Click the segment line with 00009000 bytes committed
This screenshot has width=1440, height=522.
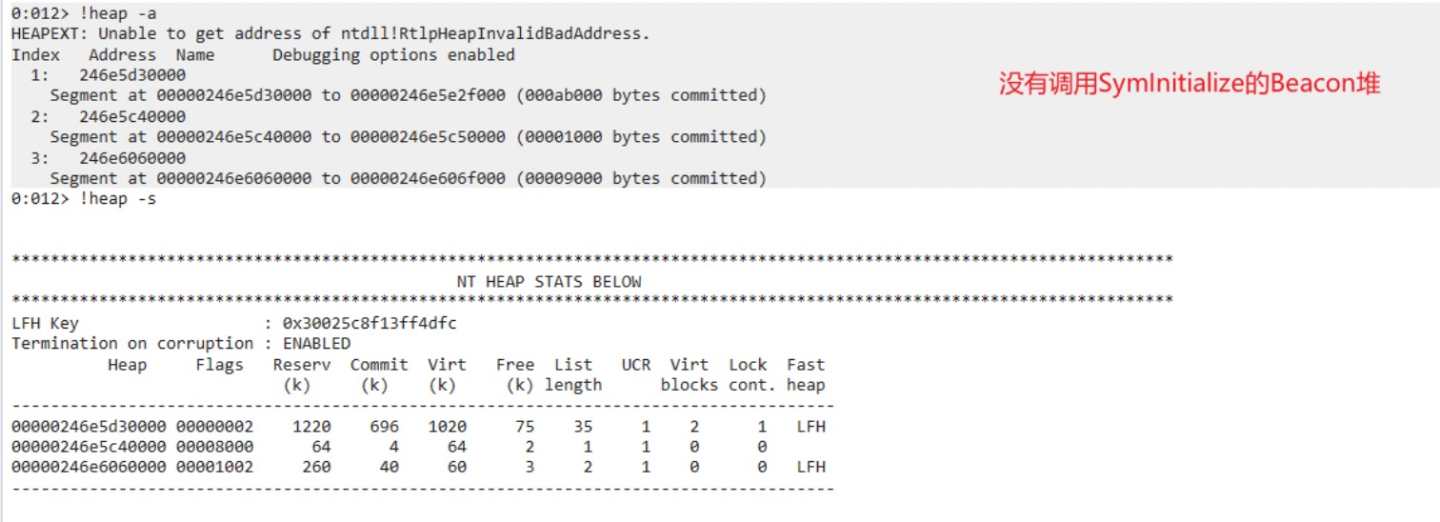pos(408,179)
